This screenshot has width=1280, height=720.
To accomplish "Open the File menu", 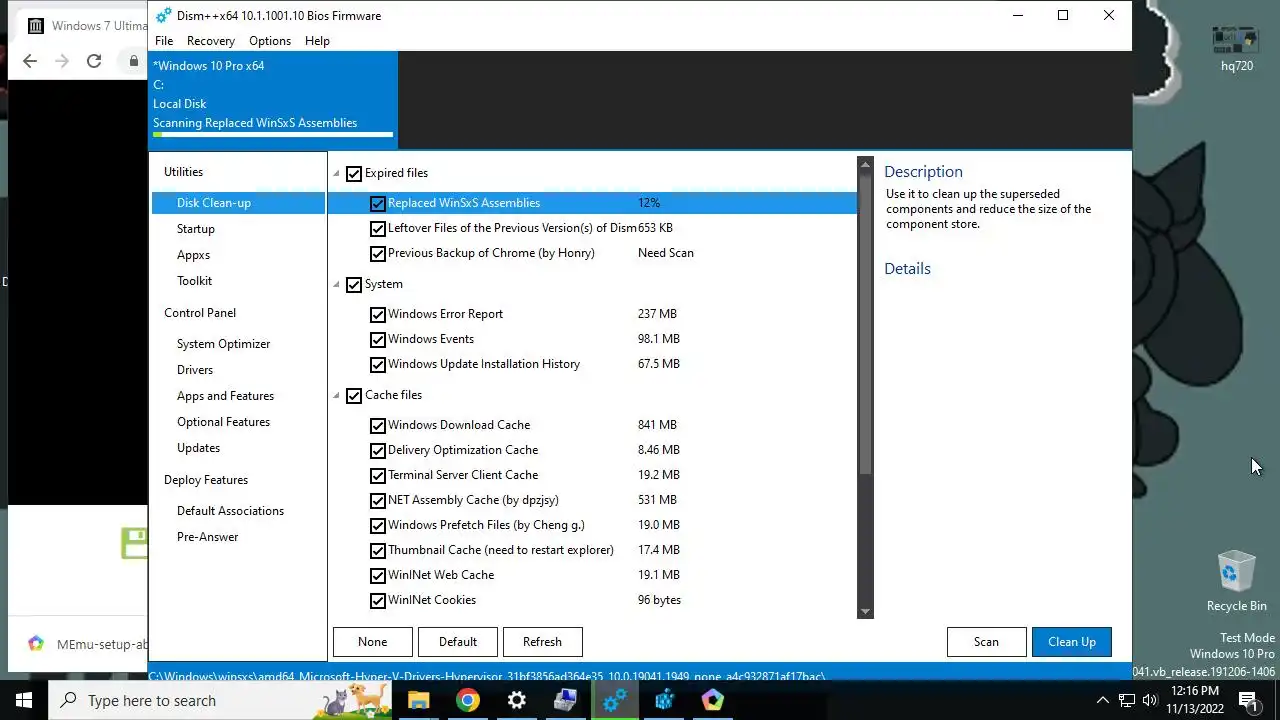I will click(164, 41).
